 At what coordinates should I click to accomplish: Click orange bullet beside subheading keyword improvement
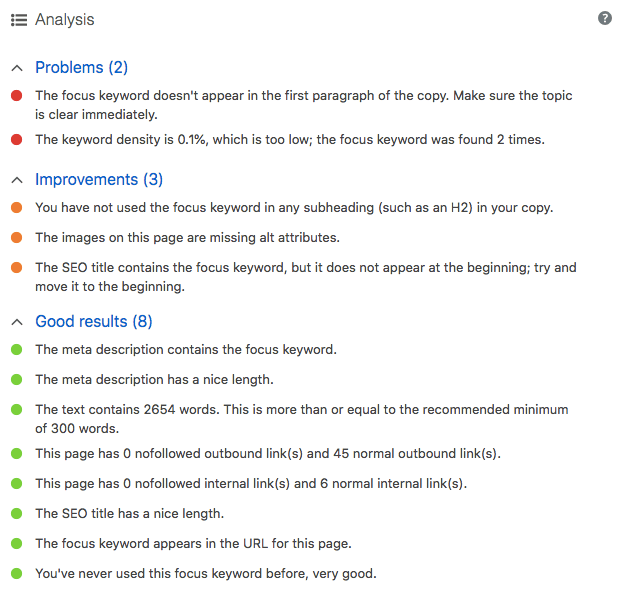(x=16, y=208)
